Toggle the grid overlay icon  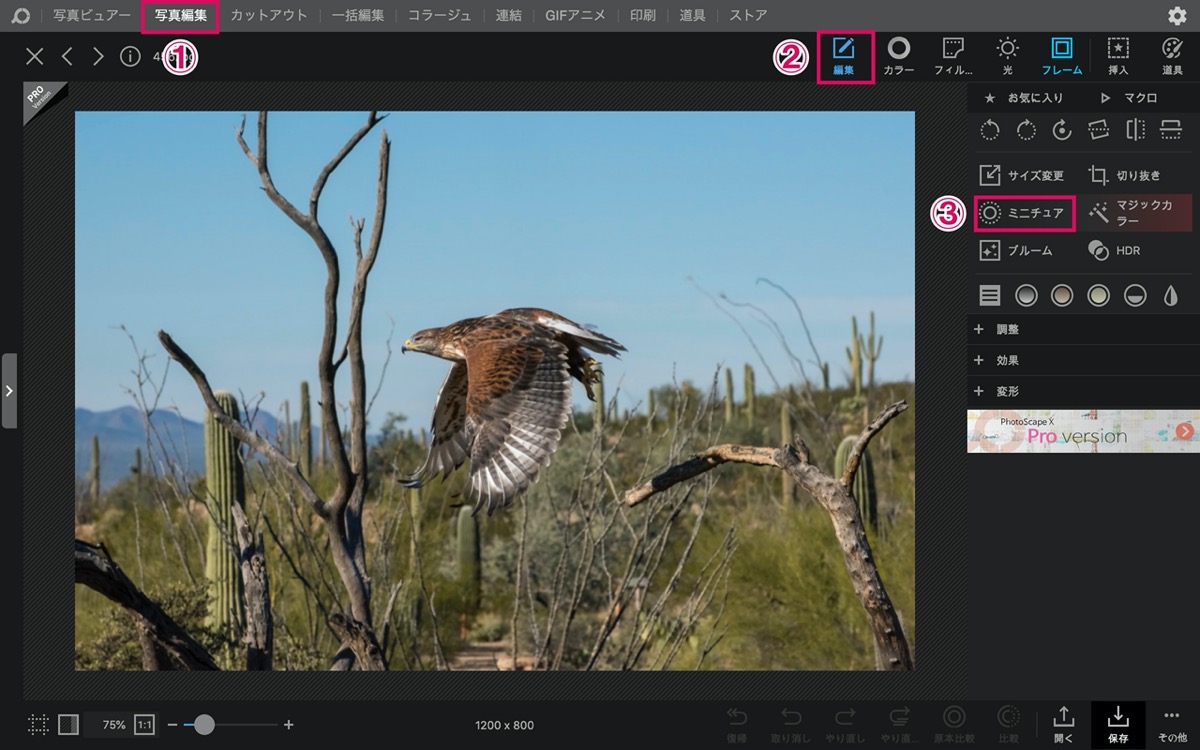[38, 724]
